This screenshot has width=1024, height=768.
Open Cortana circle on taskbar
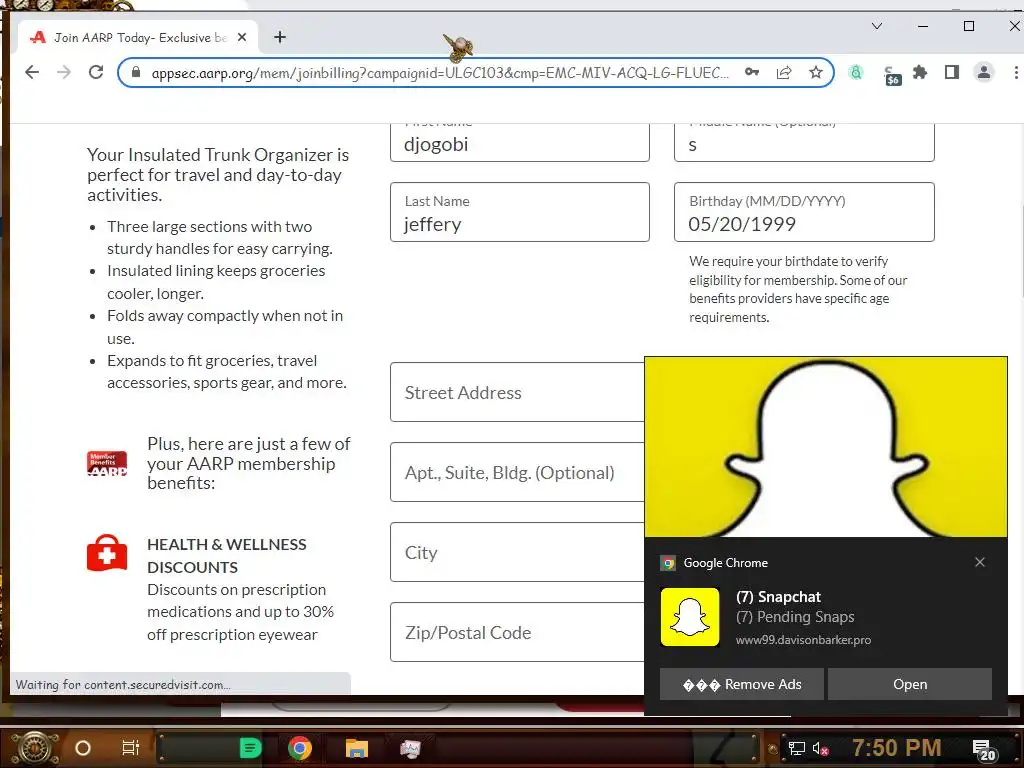click(x=82, y=748)
